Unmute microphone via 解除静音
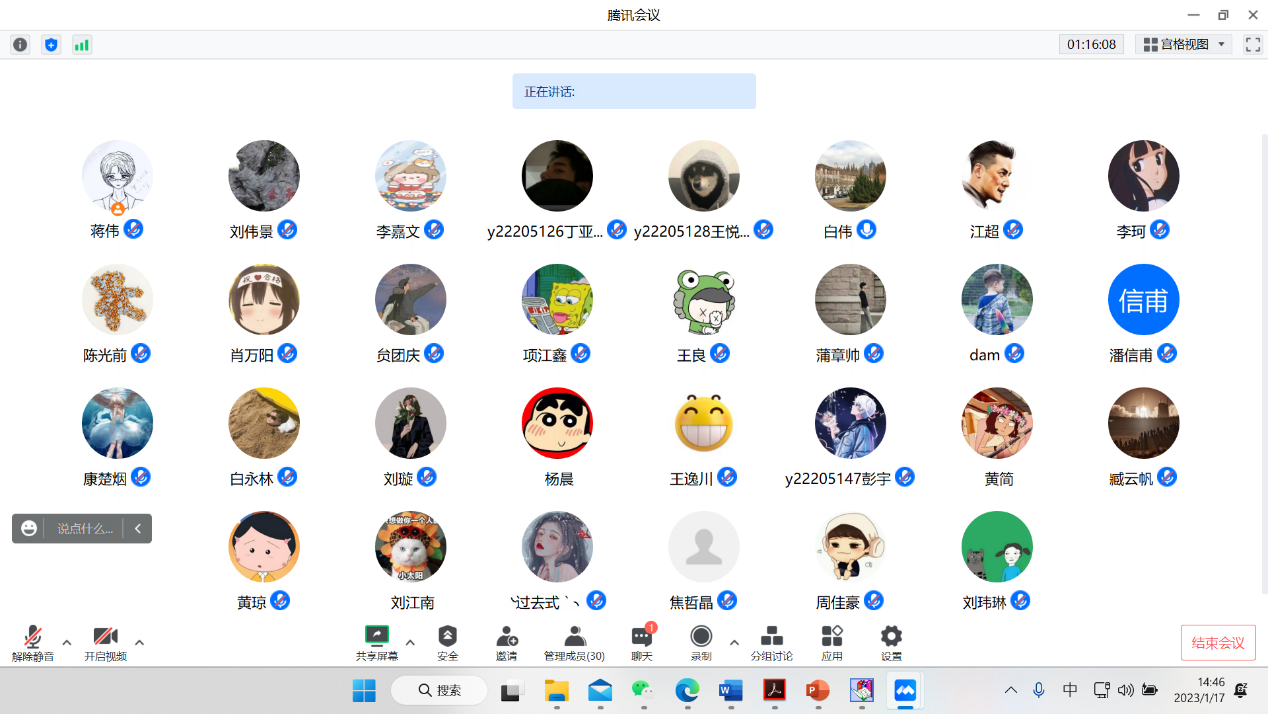Viewport: 1268px width, 714px height. pyautogui.click(x=33, y=642)
